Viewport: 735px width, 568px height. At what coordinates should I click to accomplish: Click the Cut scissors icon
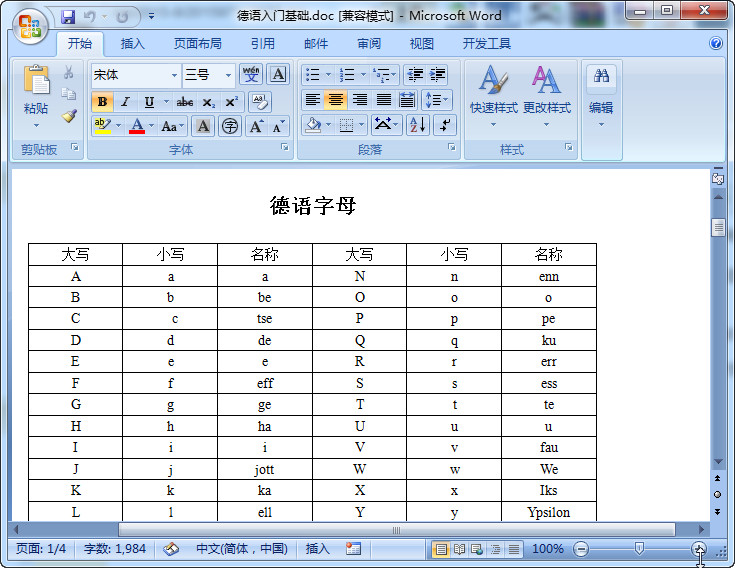point(68,72)
